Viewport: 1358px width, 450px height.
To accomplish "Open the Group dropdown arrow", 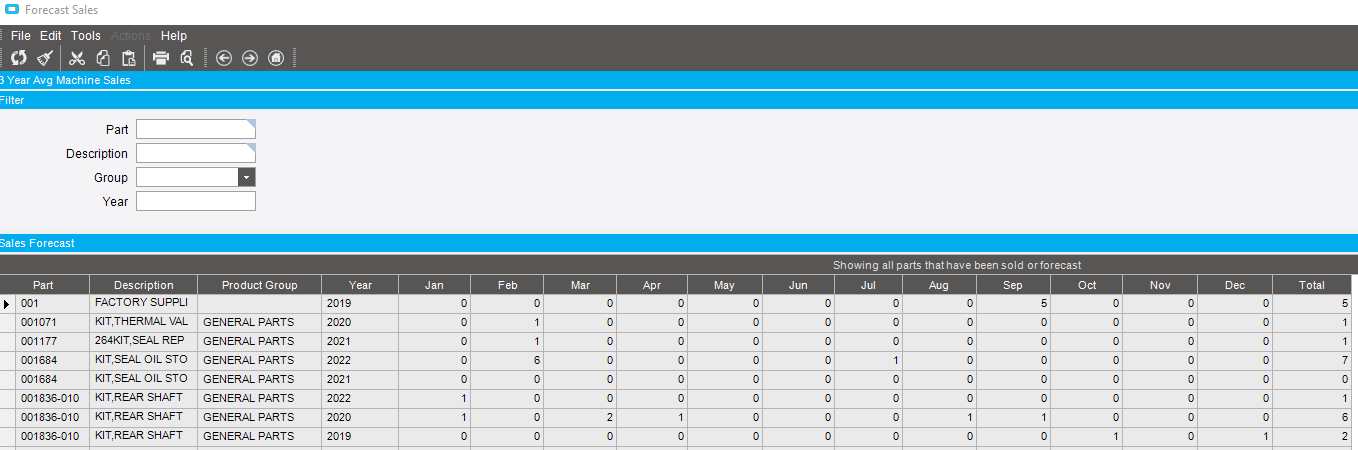I will click(247, 177).
